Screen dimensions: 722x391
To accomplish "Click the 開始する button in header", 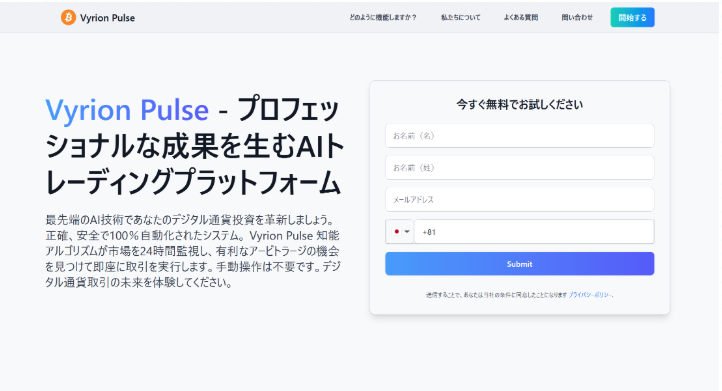I will pyautogui.click(x=632, y=18).
